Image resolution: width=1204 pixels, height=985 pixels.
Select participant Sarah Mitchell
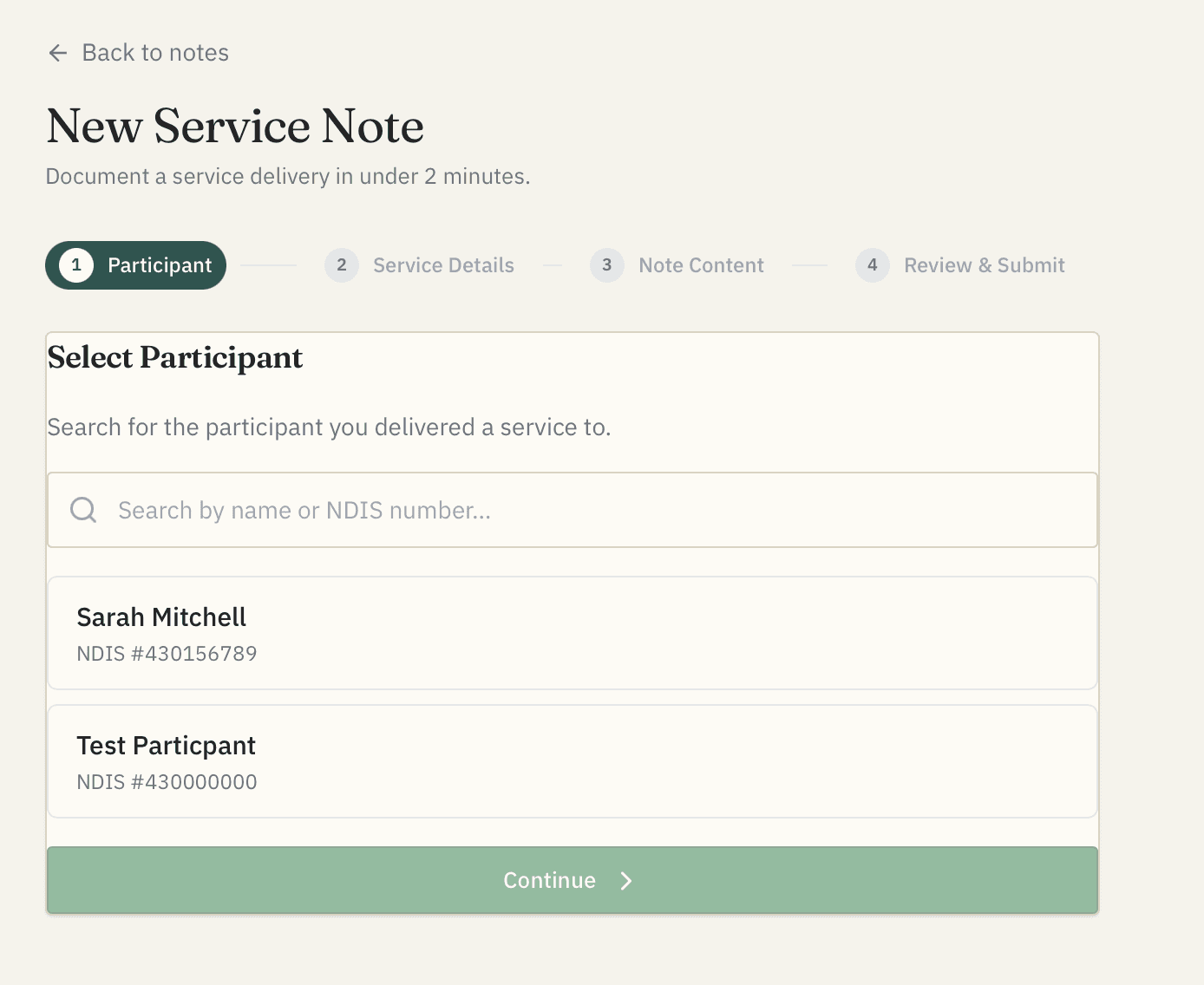(573, 633)
